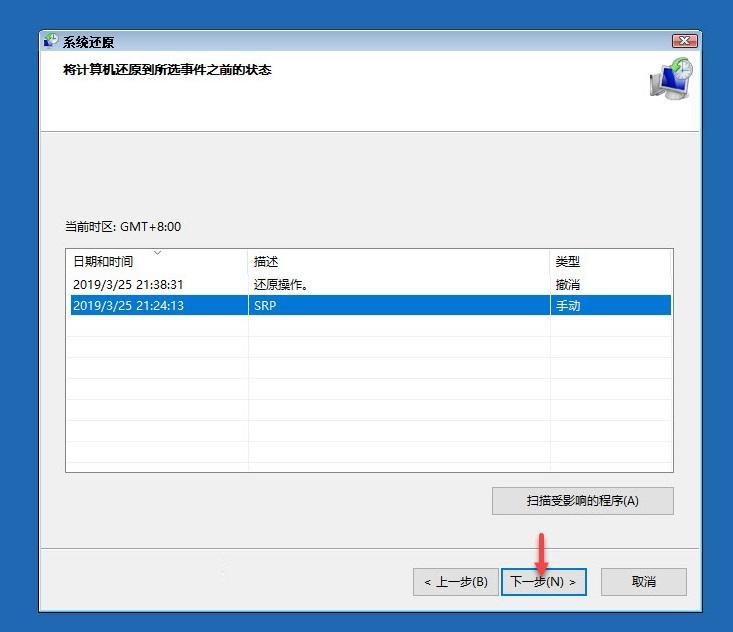
Task: Go back with 上一步(B) button
Action: 456,582
